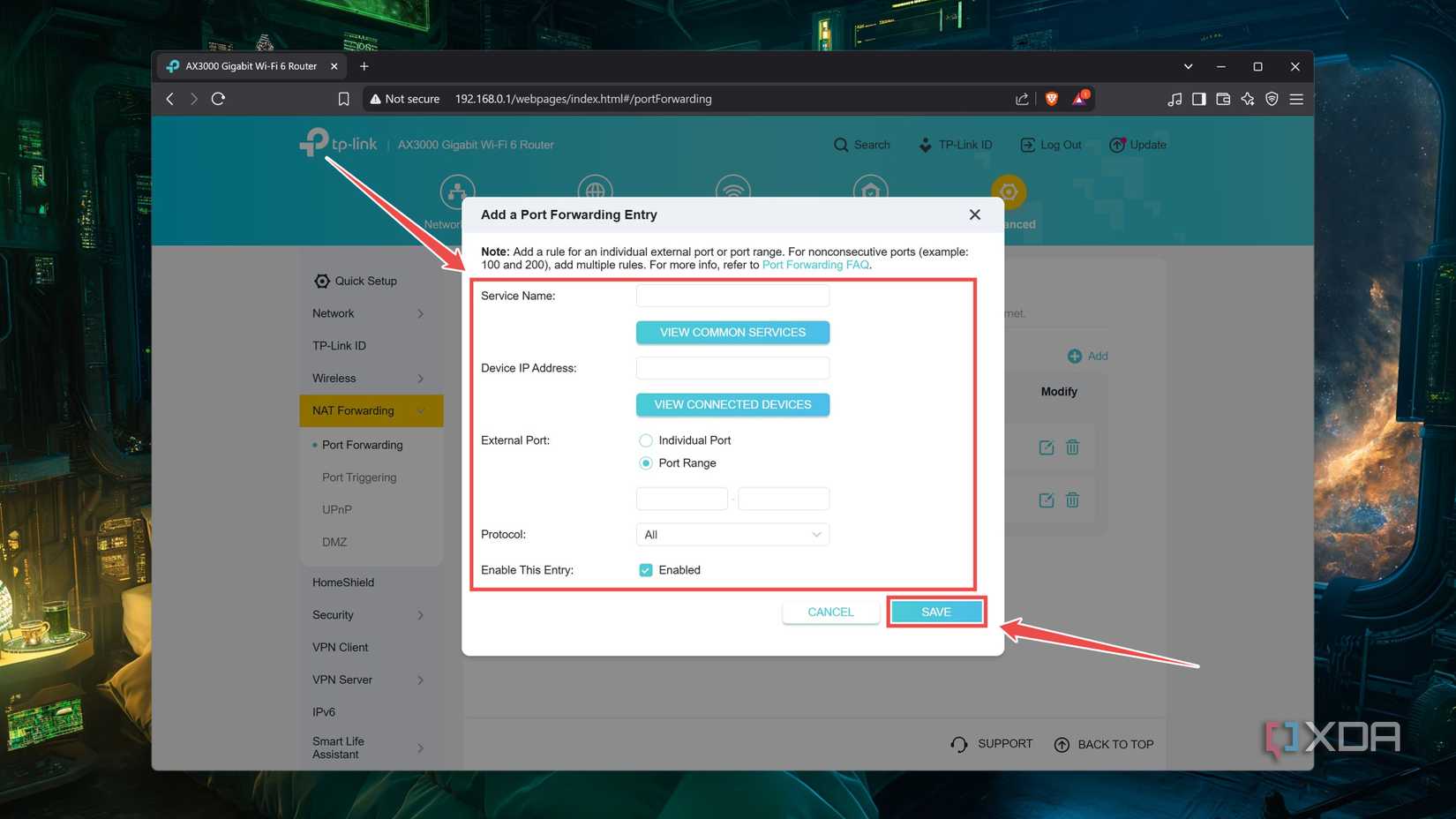Toggle the Enabled checkbox
The width and height of the screenshot is (1456, 819).
pyautogui.click(x=646, y=570)
